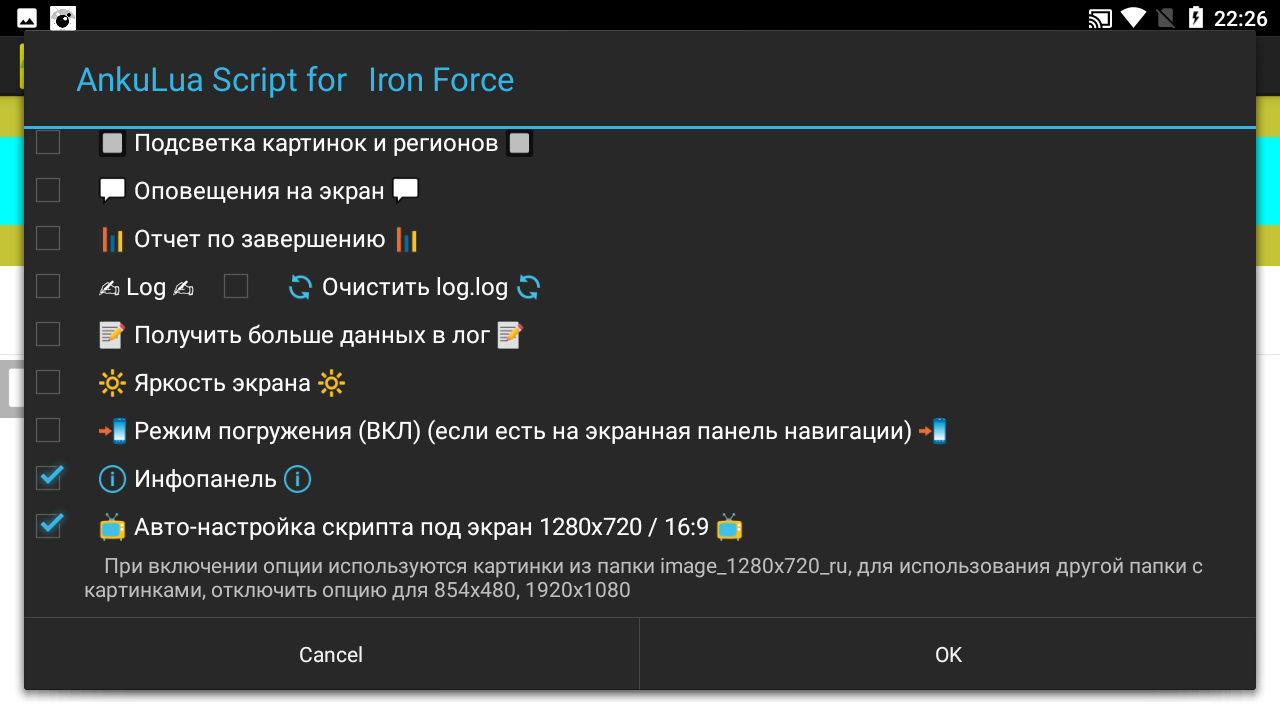This screenshot has width=1280, height=720.
Task: Enable Подсветка картинок и регионов checkbox
Action: coord(48,143)
